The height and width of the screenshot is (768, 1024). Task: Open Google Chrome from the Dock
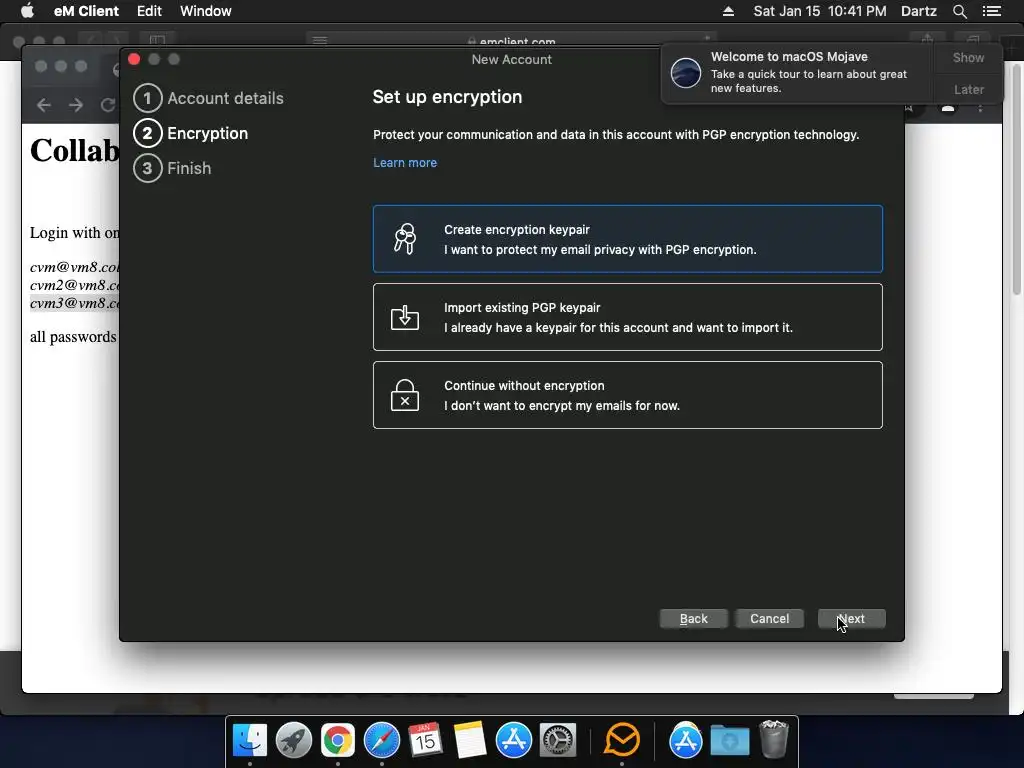point(338,740)
